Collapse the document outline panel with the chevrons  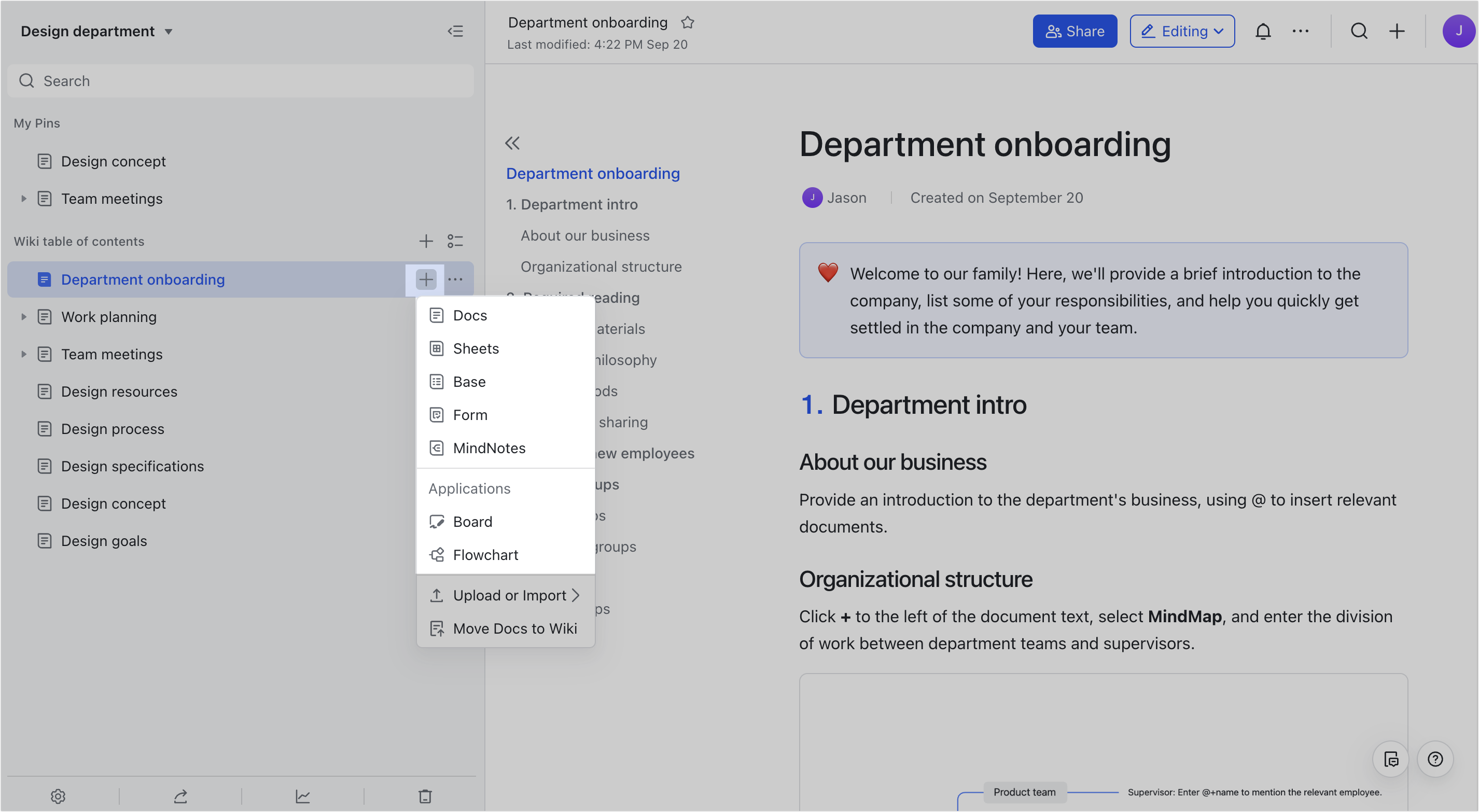(513, 143)
